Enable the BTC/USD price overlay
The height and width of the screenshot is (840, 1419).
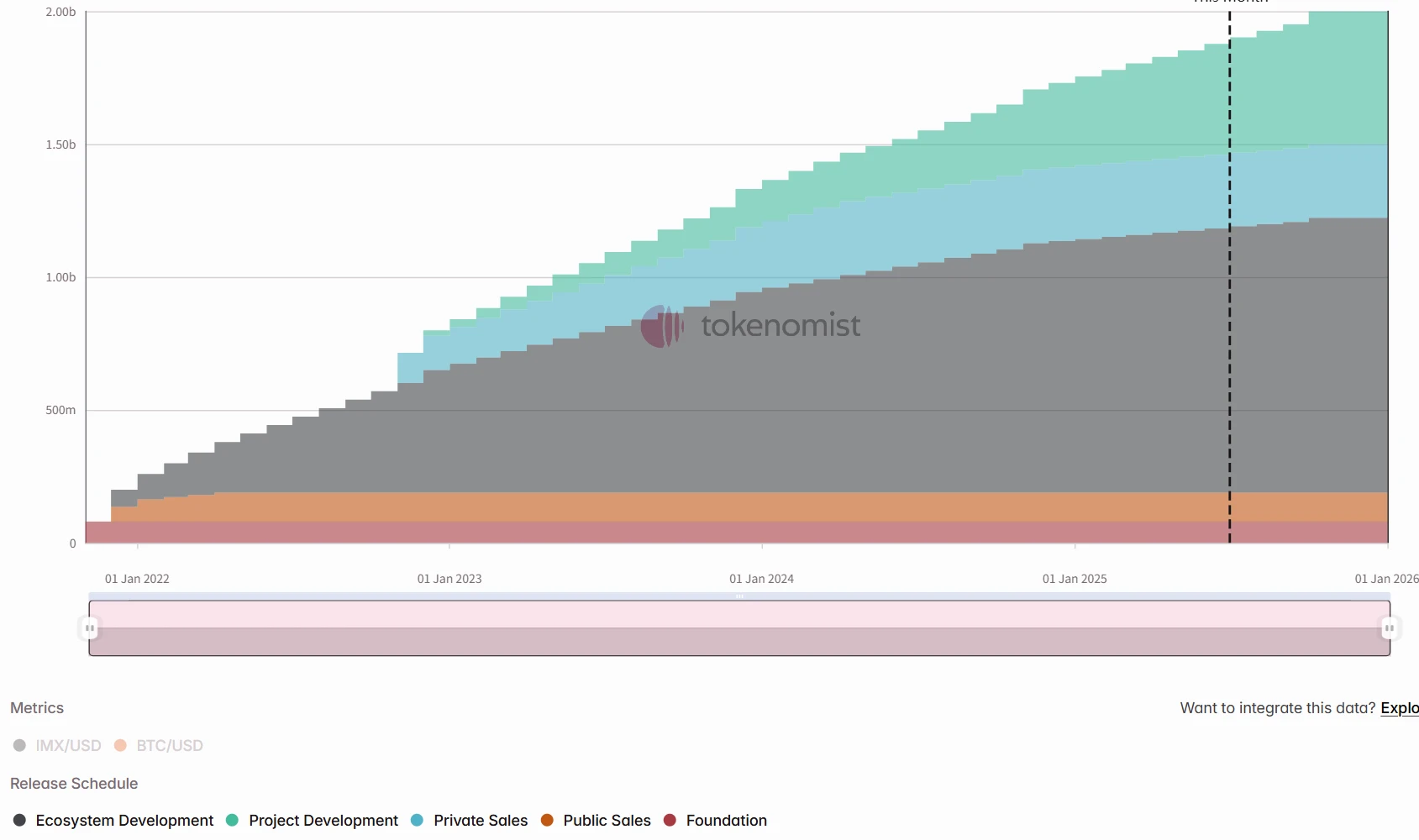coord(169,745)
